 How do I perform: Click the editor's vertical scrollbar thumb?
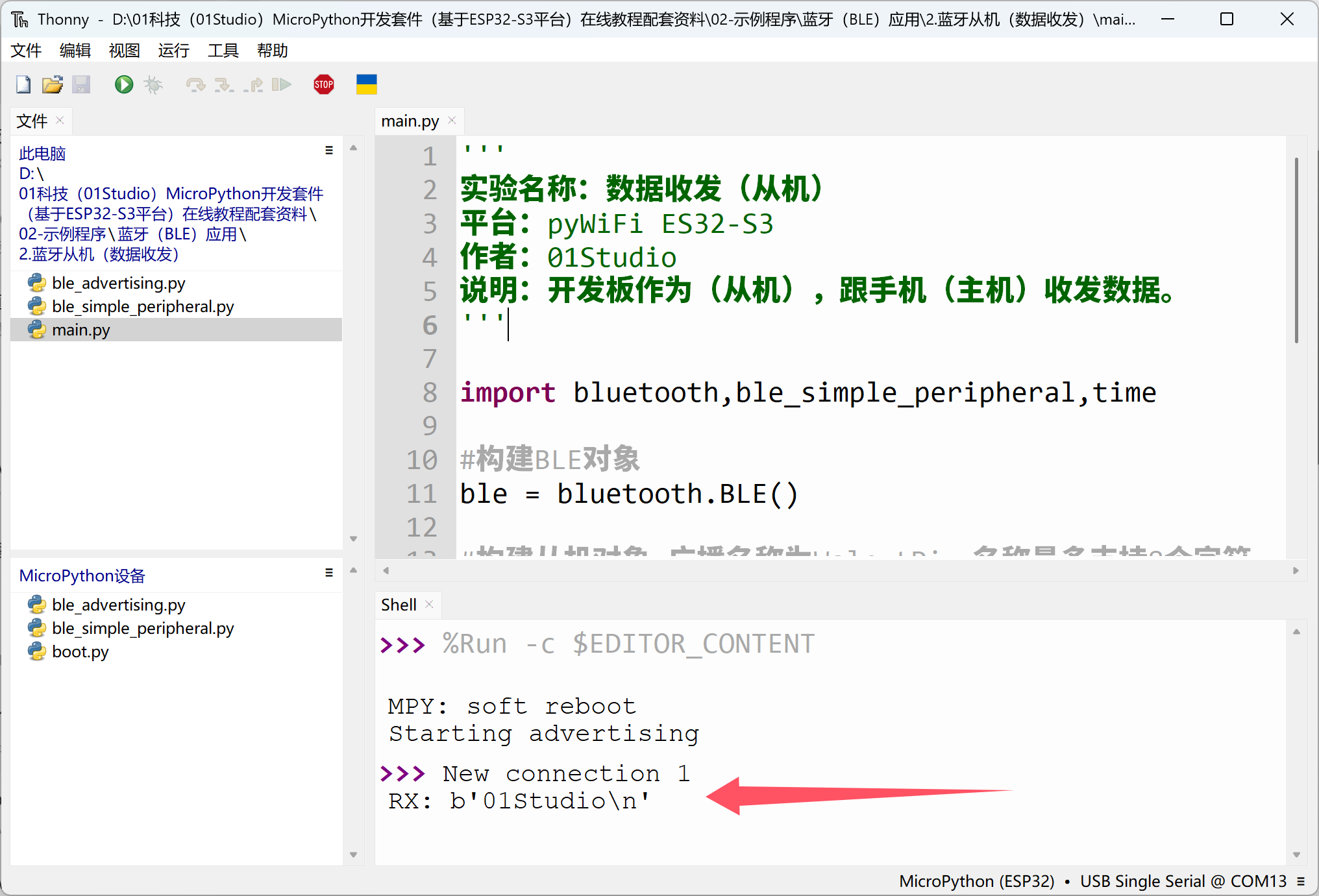coord(1296,250)
